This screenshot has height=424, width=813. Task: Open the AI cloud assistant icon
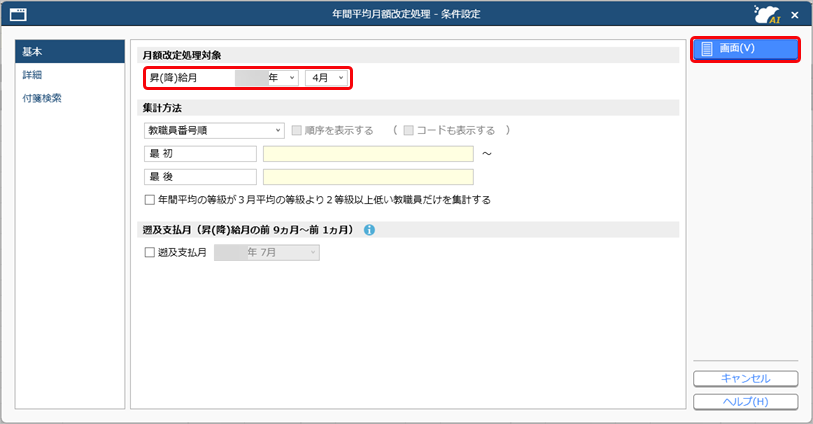pos(767,14)
